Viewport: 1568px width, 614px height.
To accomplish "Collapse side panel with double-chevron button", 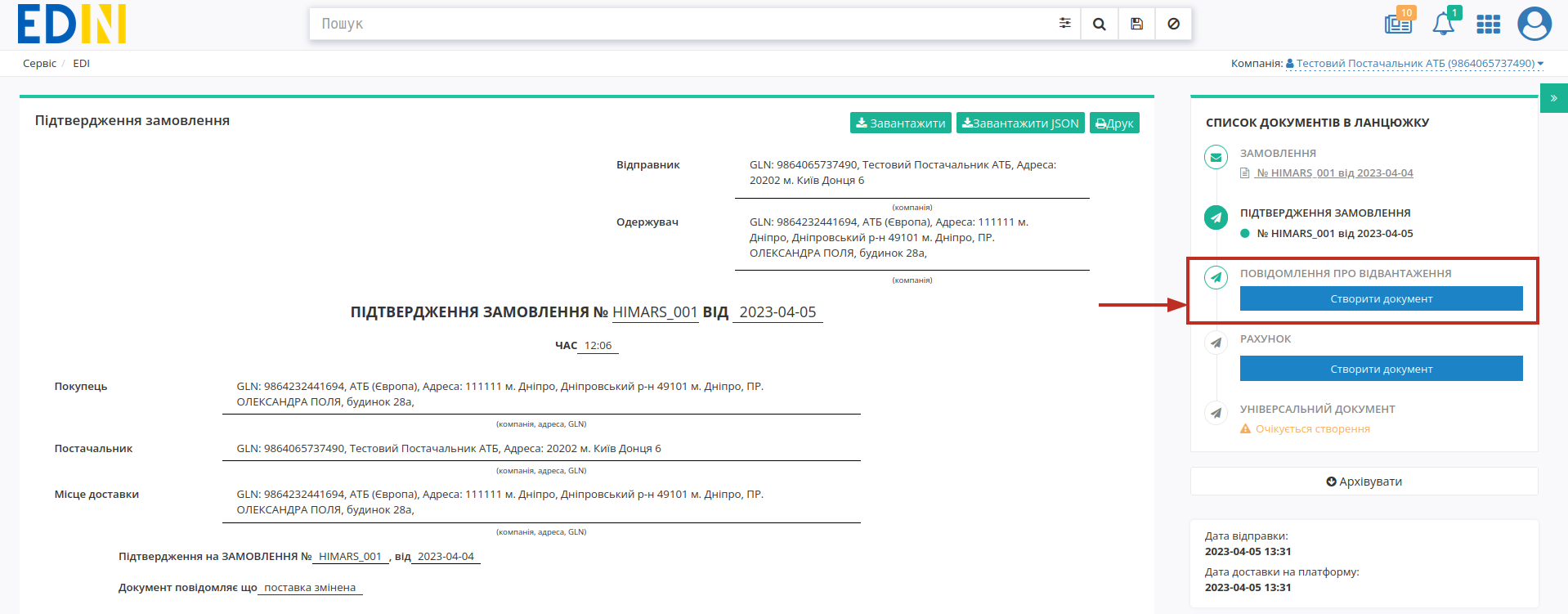I will 1553,98.
